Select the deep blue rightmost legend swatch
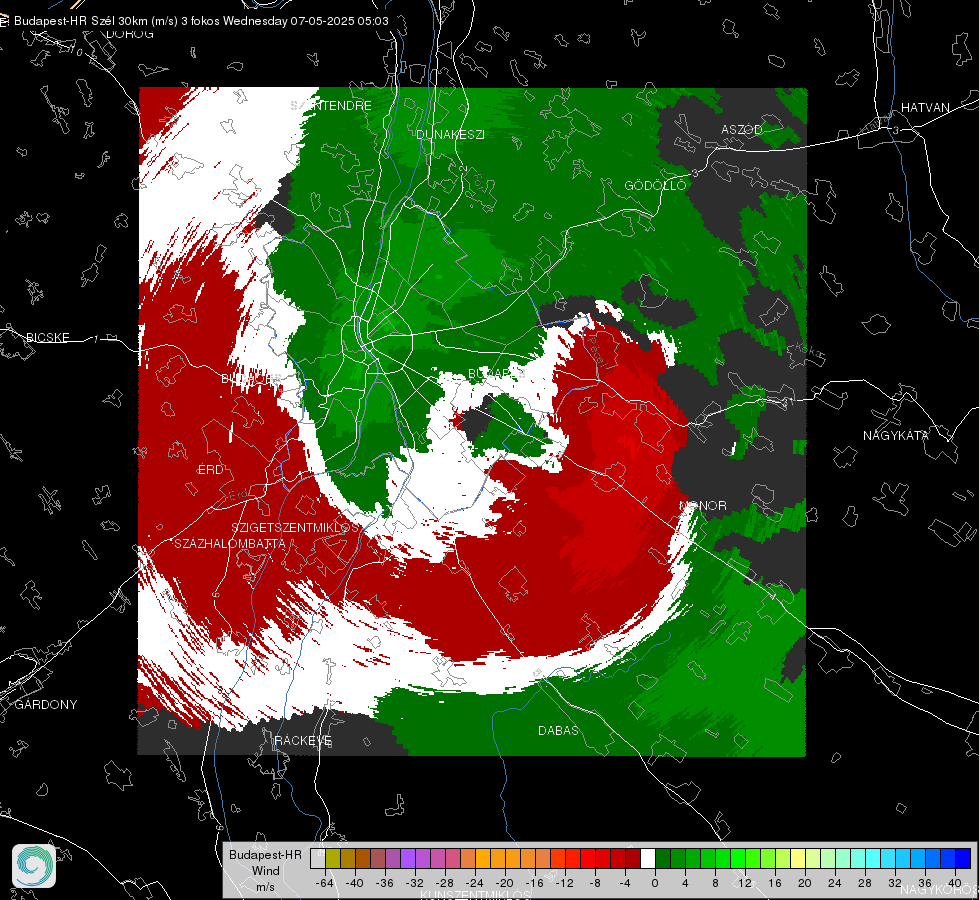Viewport: 979px width, 900px height. coord(963,858)
